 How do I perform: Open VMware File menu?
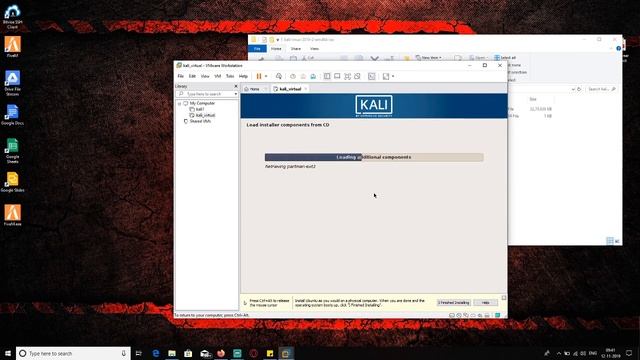[180, 76]
